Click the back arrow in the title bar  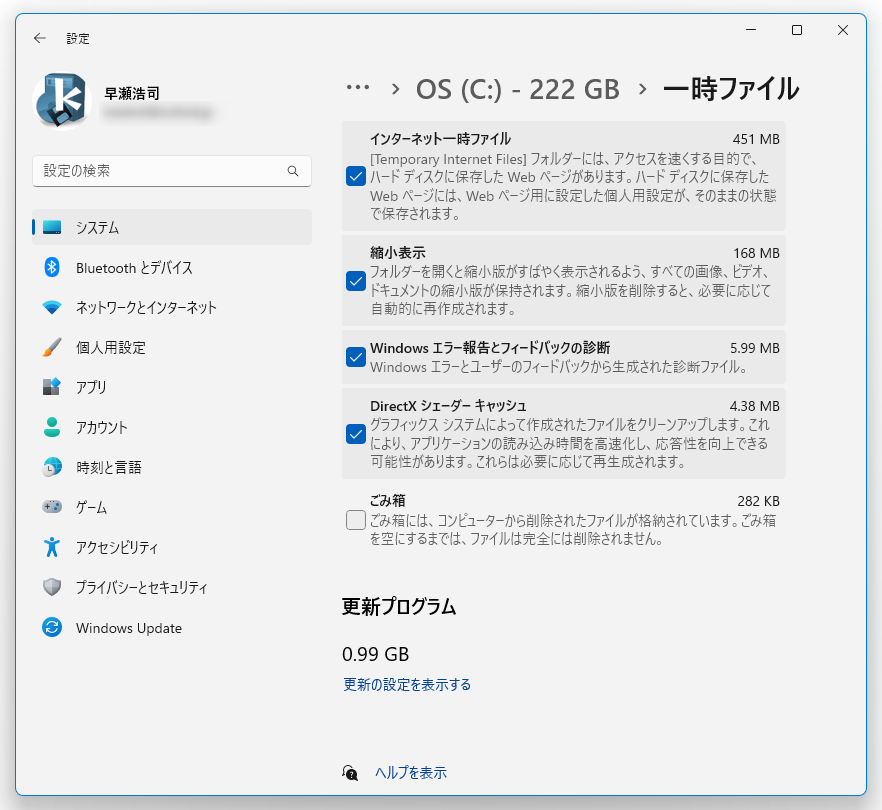pyautogui.click(x=39, y=38)
